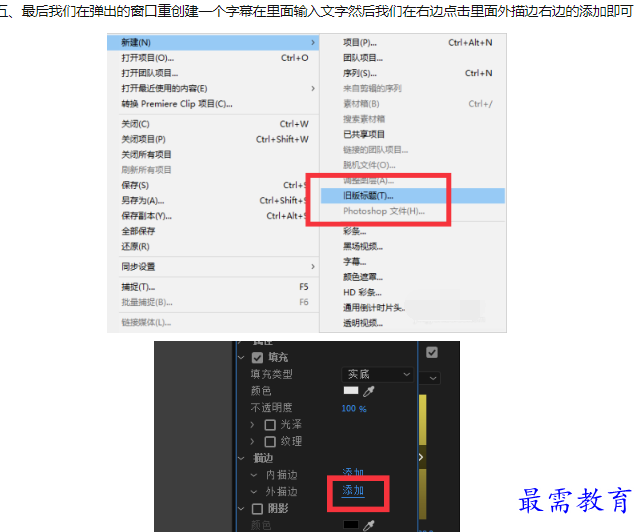Open the white fill color swatch
This screenshot has width=640, height=532.
point(351,391)
